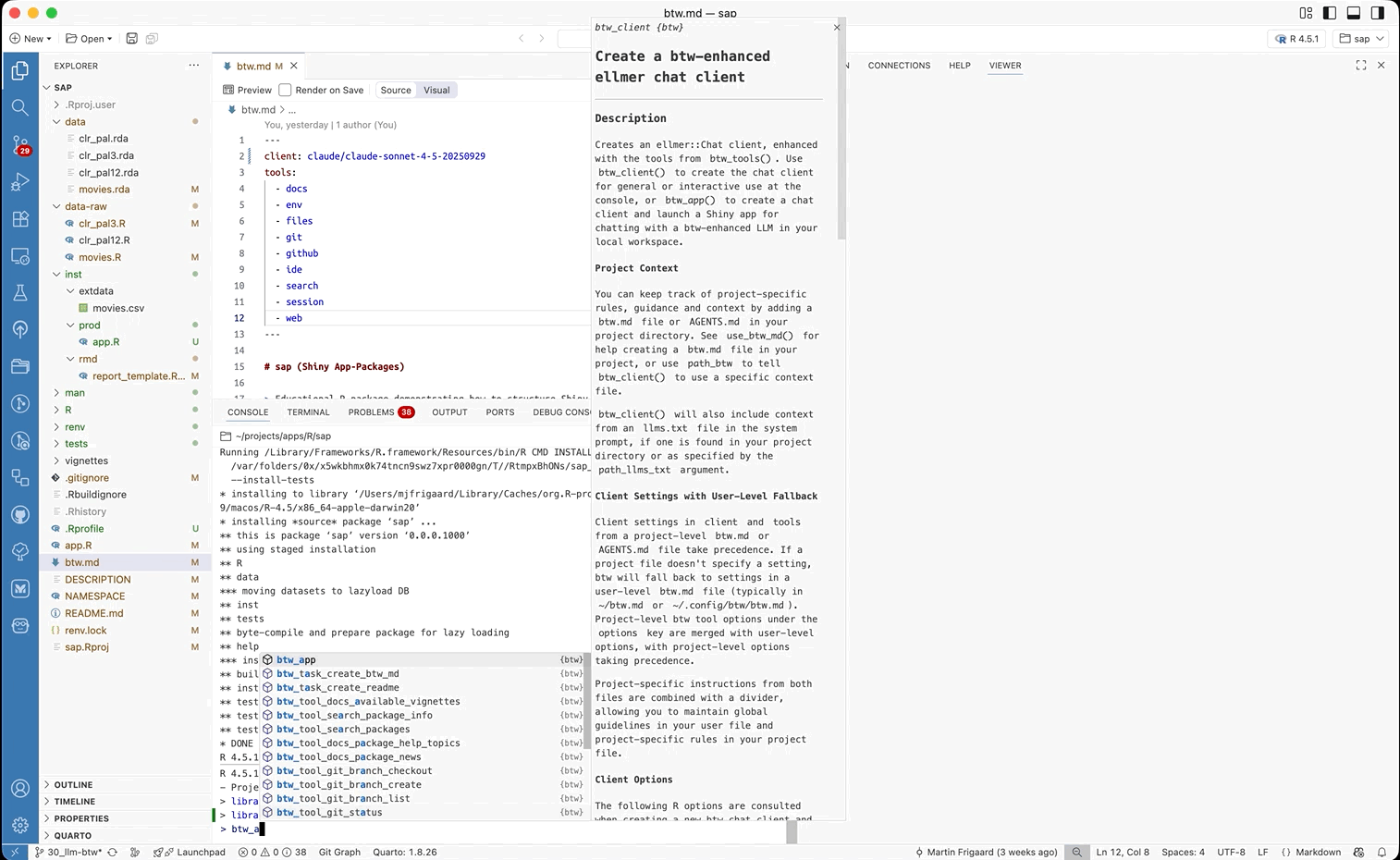
Task: Select btw_tool_git_status from the completion list
Action: coord(329,813)
